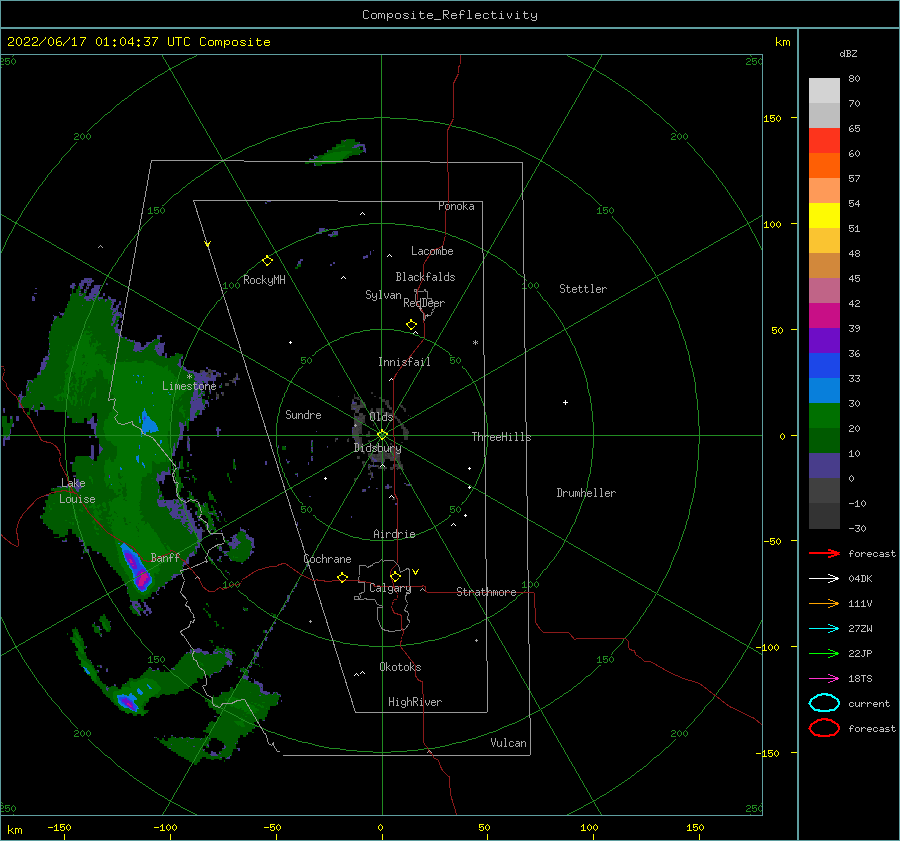Click the HighRiver label
This screenshot has width=900, height=841.
tap(415, 702)
